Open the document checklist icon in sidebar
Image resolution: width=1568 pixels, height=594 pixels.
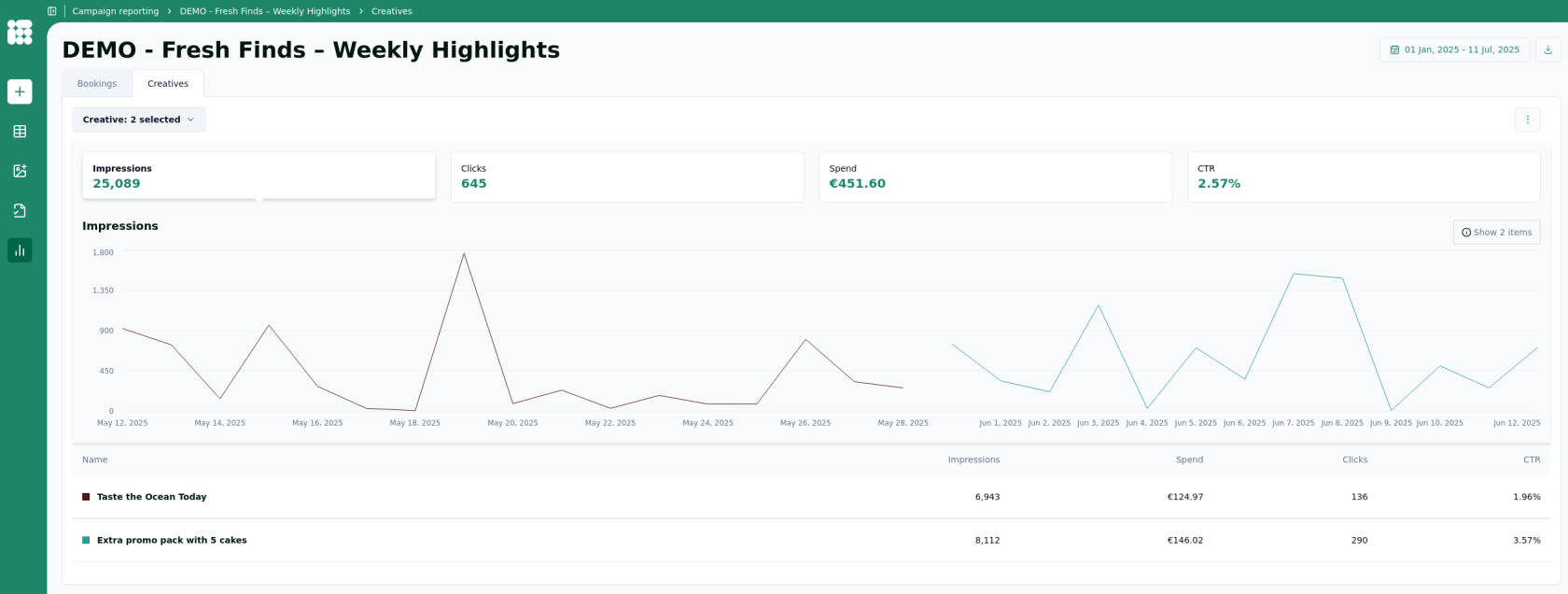coord(20,211)
